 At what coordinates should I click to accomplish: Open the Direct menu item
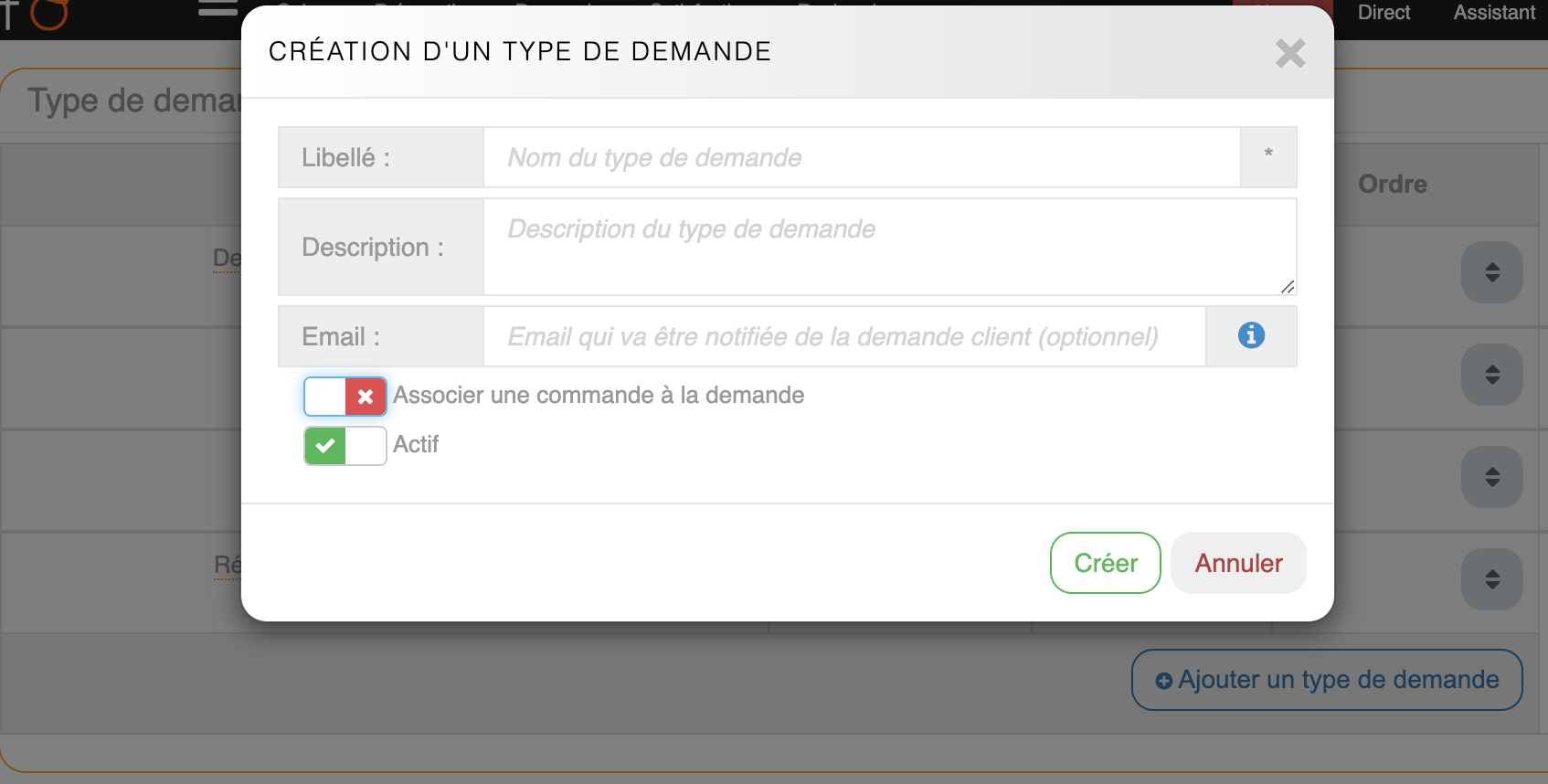pyautogui.click(x=1384, y=13)
